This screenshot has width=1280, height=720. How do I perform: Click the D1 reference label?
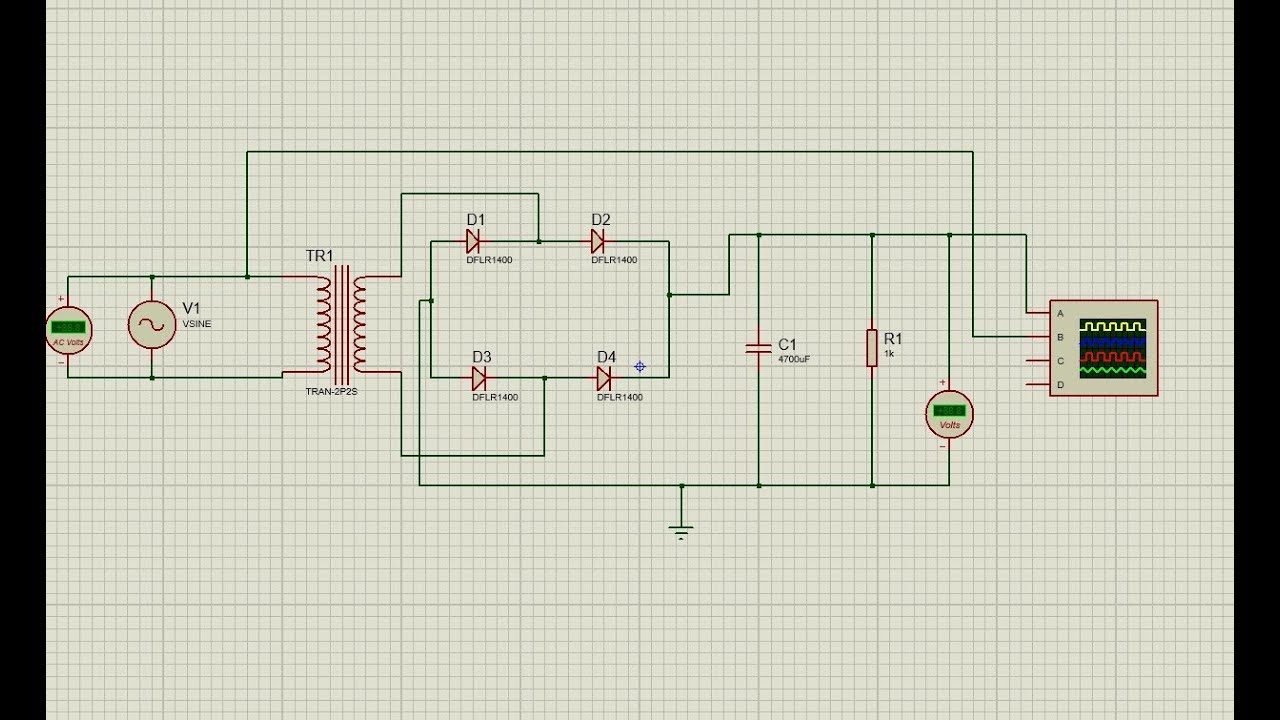pos(476,220)
